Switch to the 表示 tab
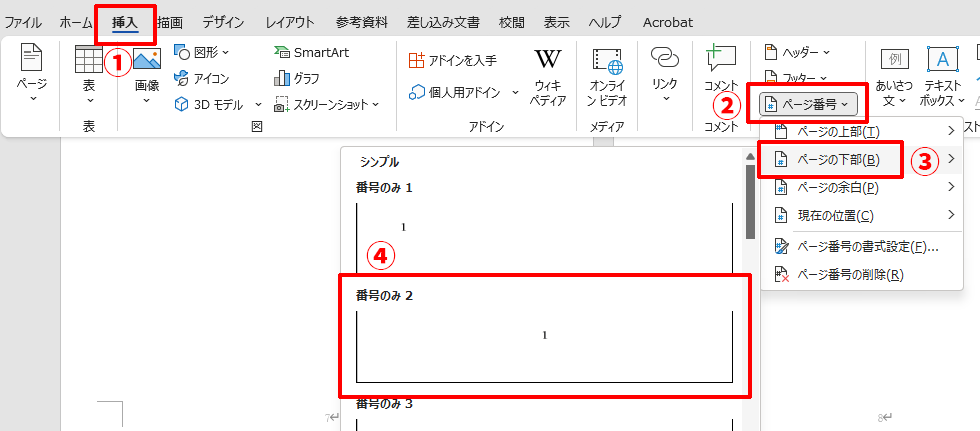 click(x=556, y=23)
